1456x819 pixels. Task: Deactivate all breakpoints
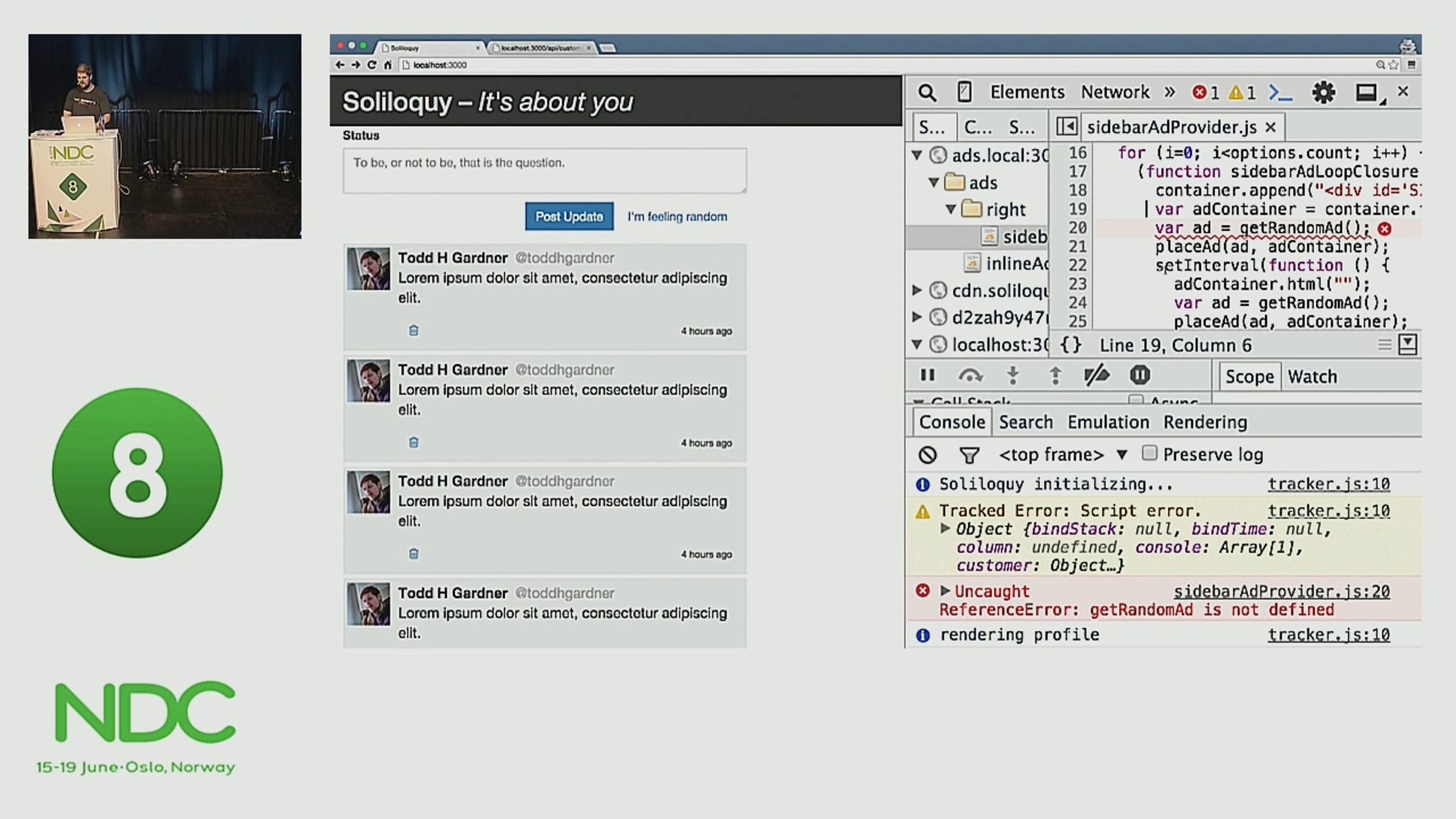pos(1096,376)
